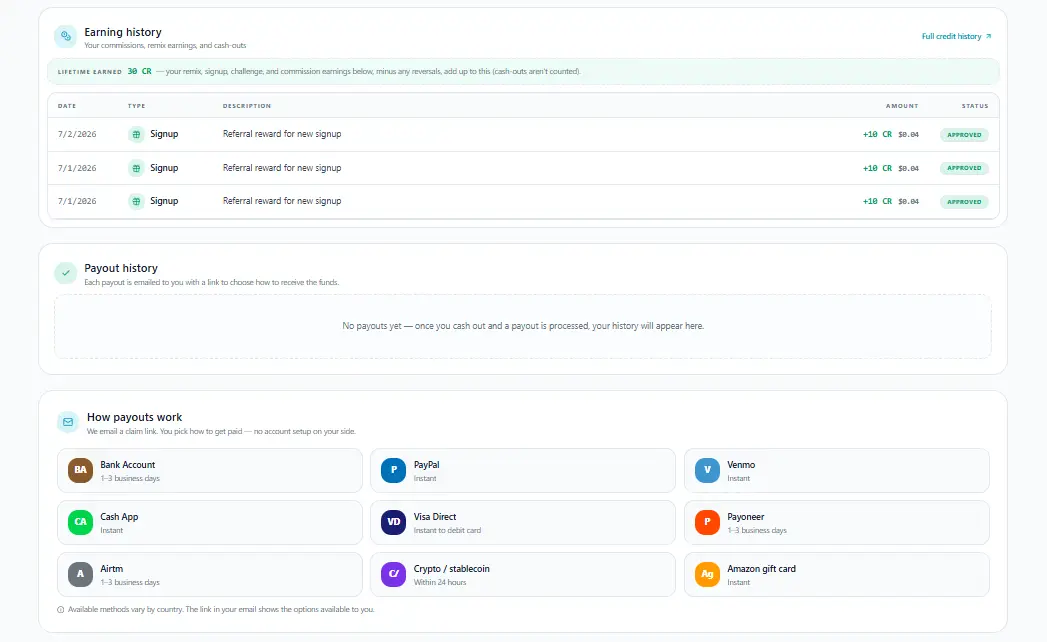Click the purple Crypto stablecoin icon

(393, 574)
